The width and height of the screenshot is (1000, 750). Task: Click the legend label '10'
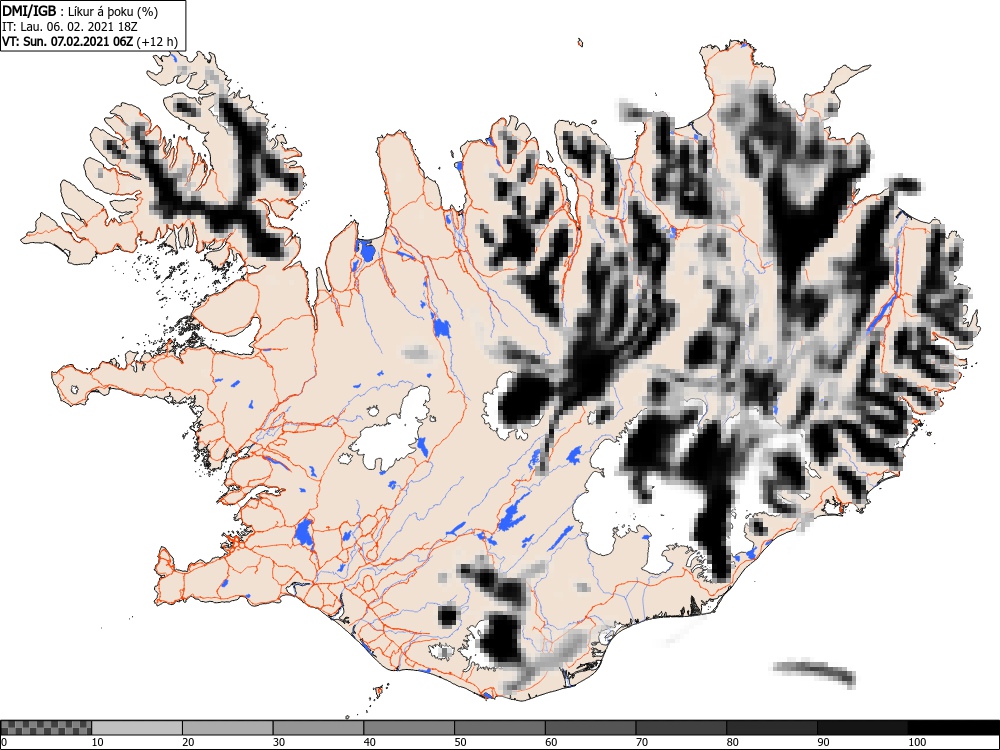[98, 742]
